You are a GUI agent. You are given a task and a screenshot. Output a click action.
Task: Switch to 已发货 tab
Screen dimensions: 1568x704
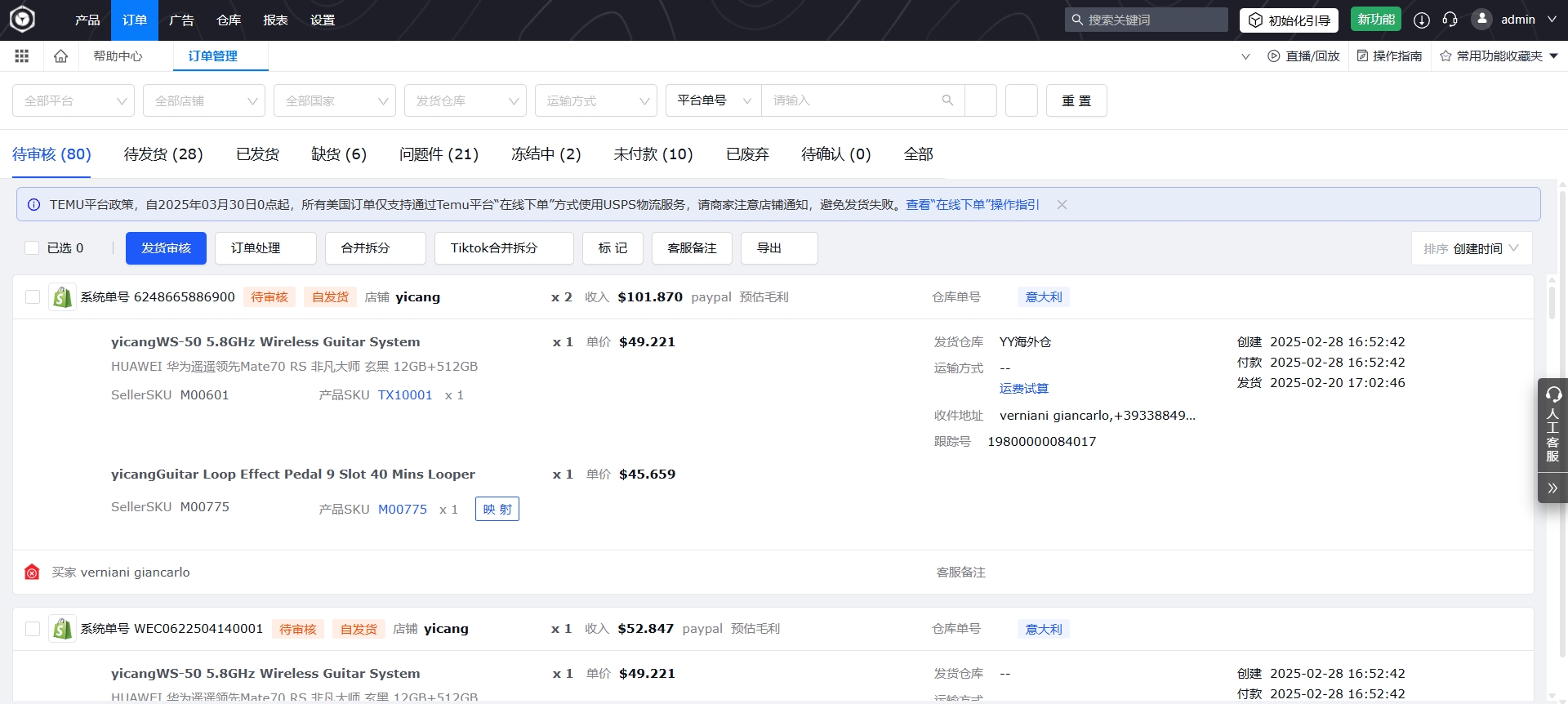pos(257,154)
